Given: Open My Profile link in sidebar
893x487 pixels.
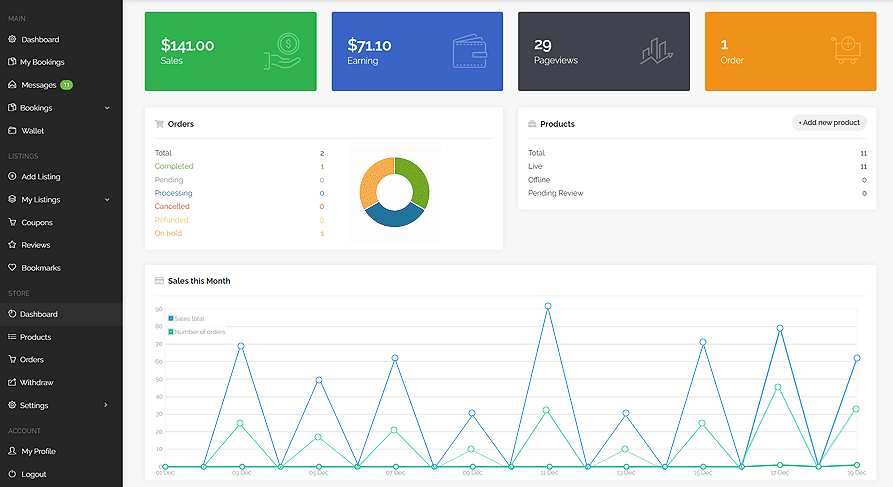Looking at the screenshot, I should (x=38, y=451).
